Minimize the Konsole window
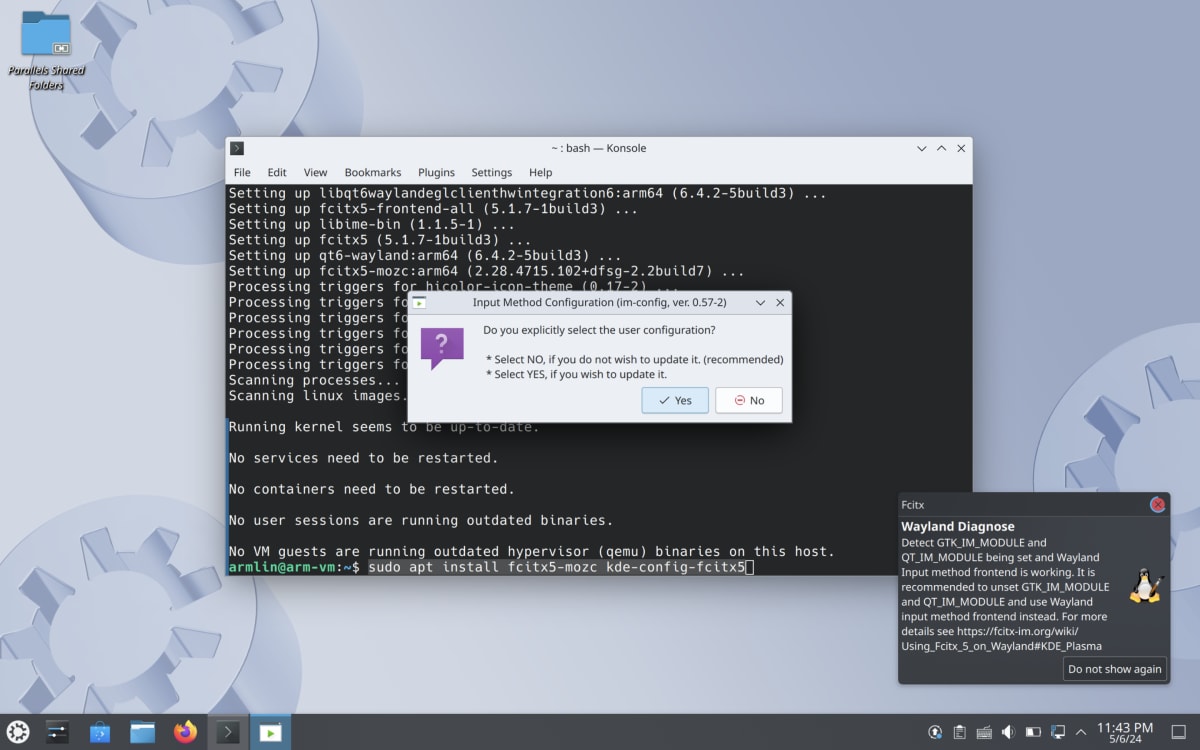Viewport: 1200px width, 750px height. coord(922,148)
